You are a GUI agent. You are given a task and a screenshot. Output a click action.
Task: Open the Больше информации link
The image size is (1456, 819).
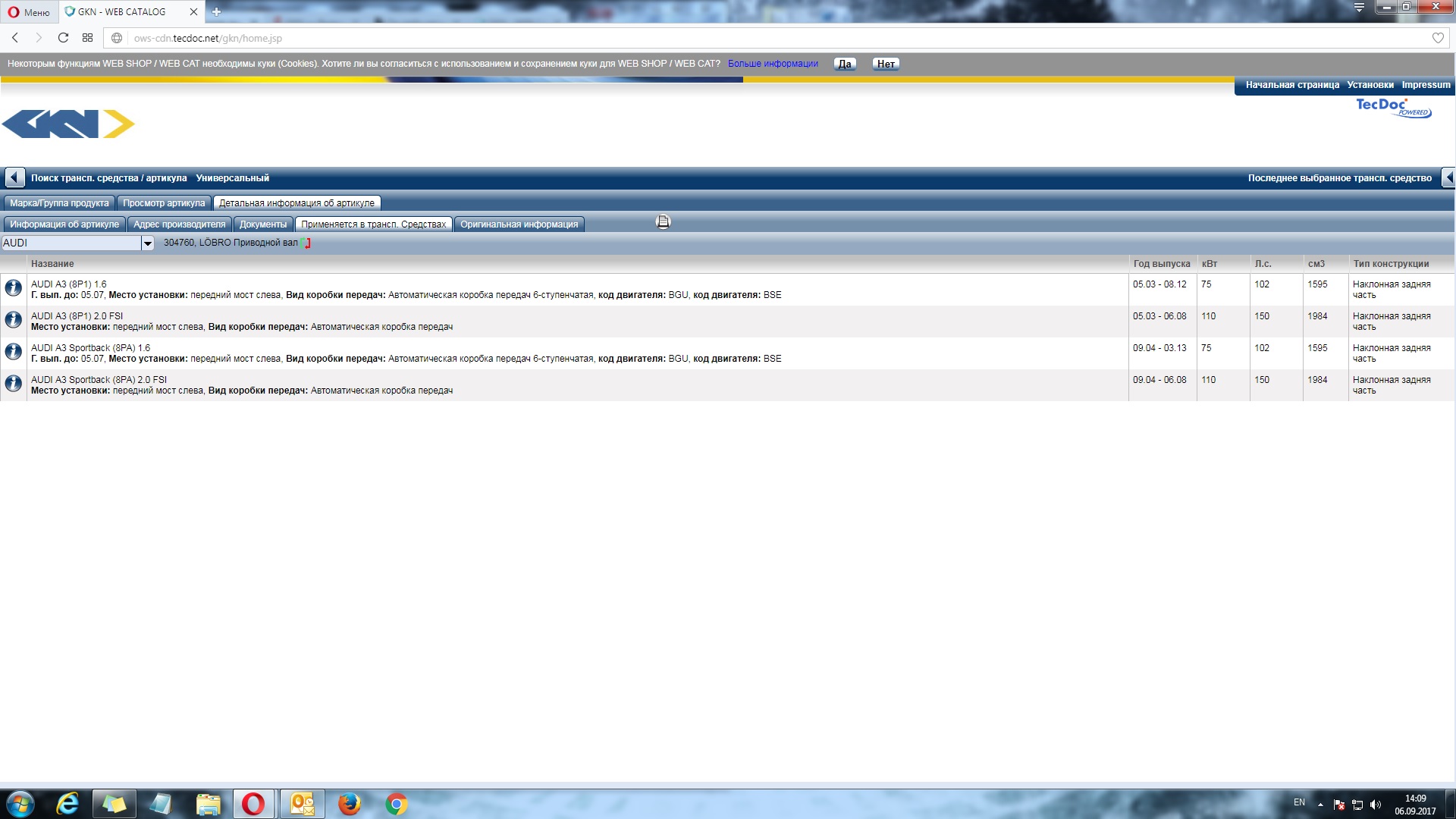773,64
